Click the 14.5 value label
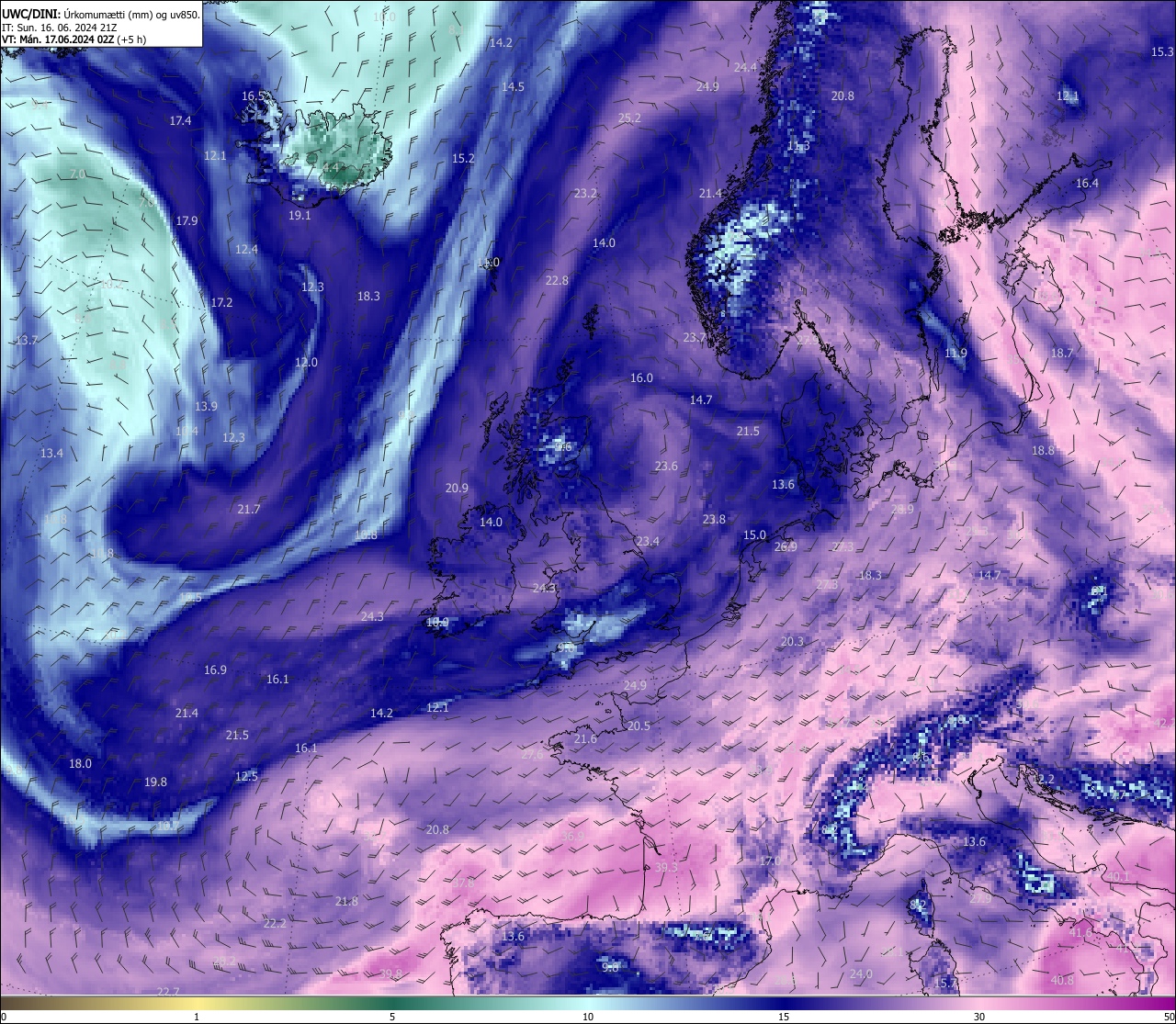Image resolution: width=1176 pixels, height=1024 pixels. pyautogui.click(x=513, y=86)
